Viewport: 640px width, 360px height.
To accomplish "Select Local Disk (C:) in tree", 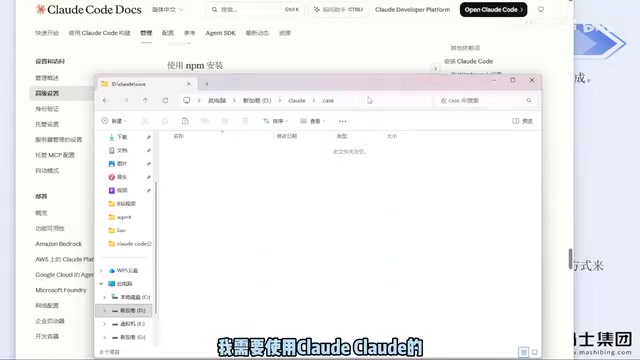I will click(x=131, y=297).
